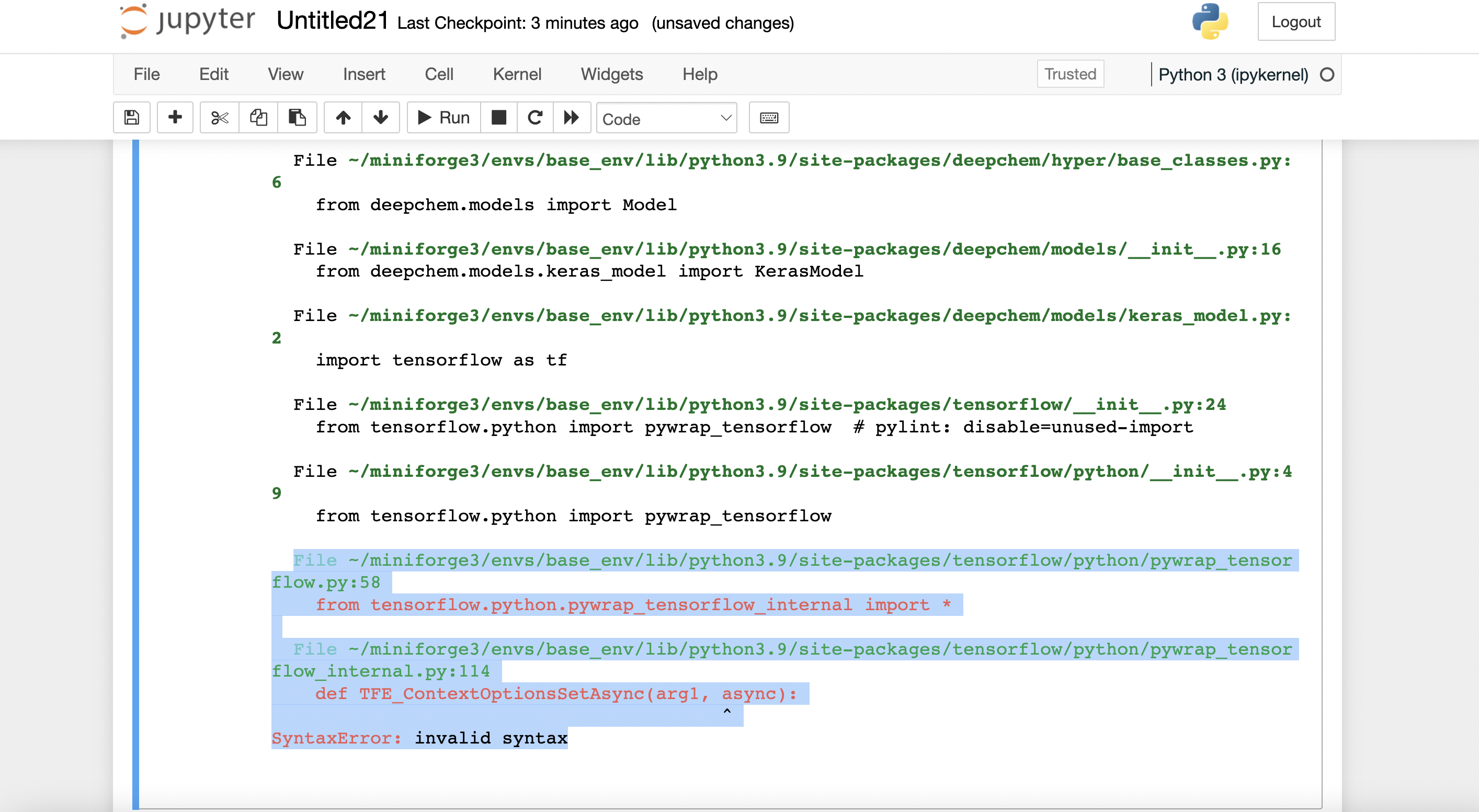Click the Trusted notebook status button
1479x812 pixels.
[x=1070, y=73]
